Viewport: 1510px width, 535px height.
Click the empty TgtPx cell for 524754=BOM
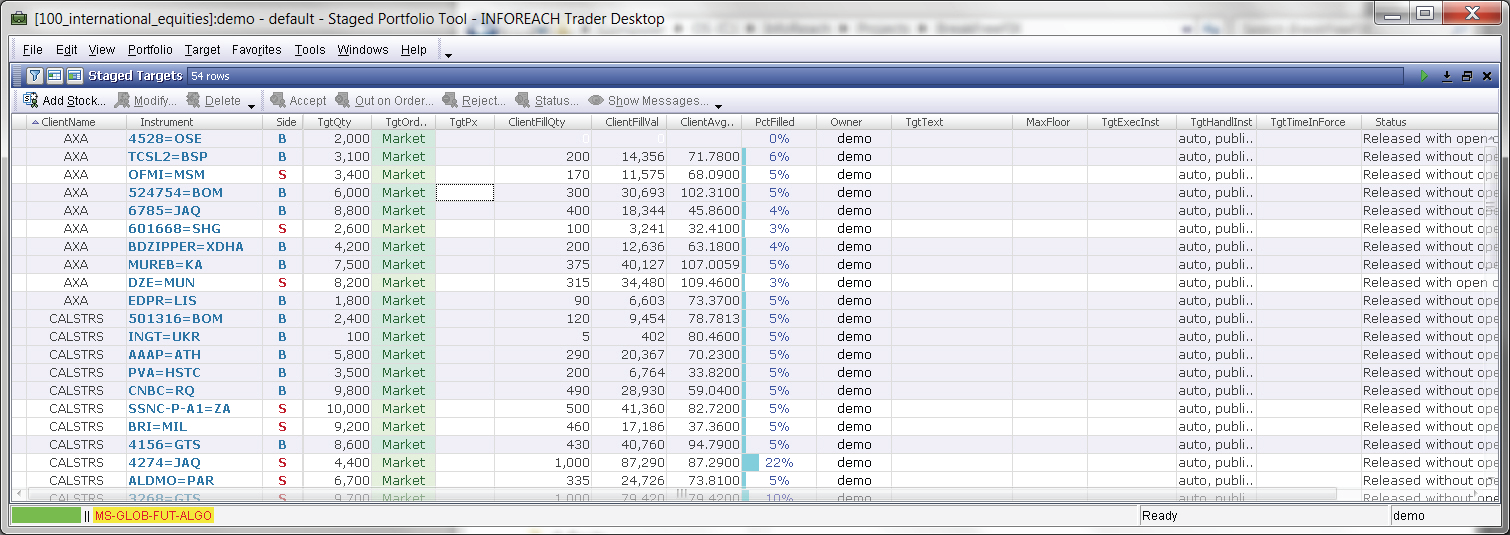click(465, 192)
